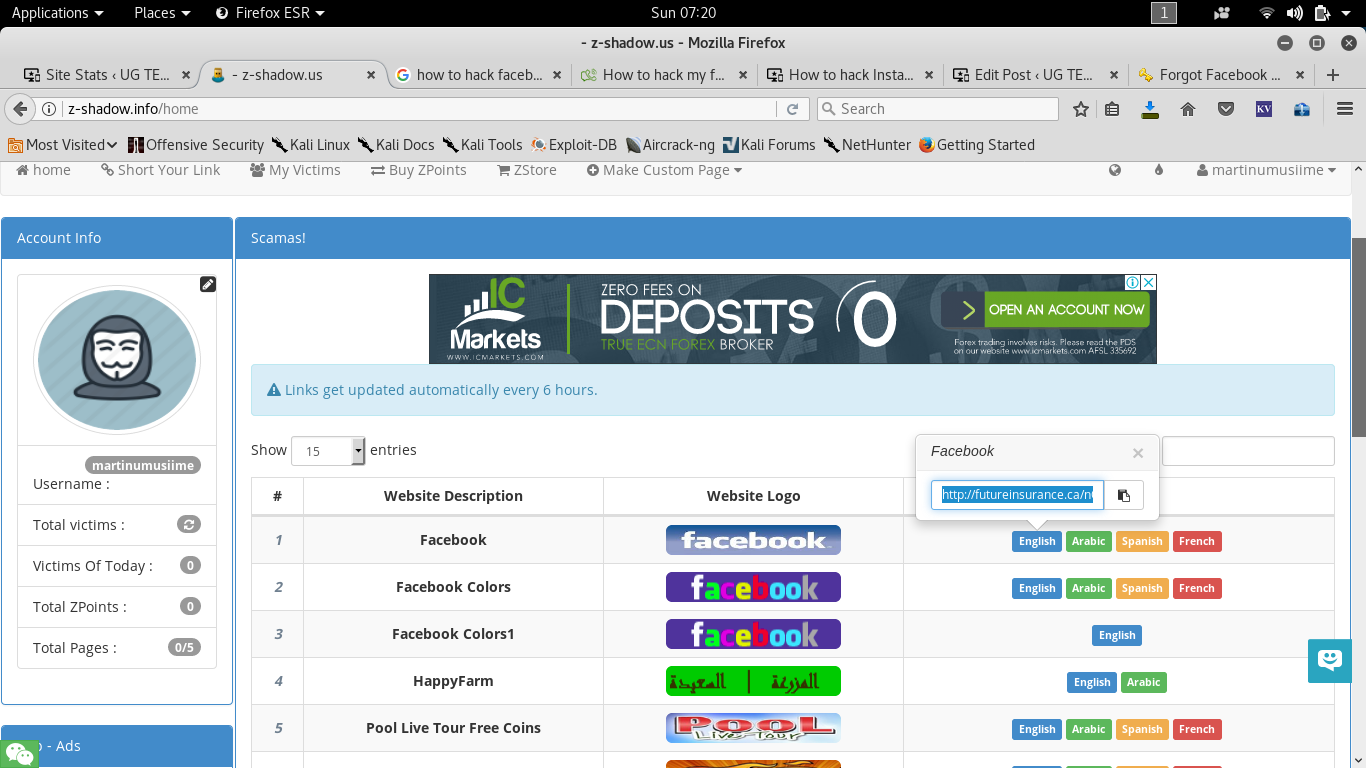Sort by Website Description column header
The image size is (1366, 768).
coord(453,495)
